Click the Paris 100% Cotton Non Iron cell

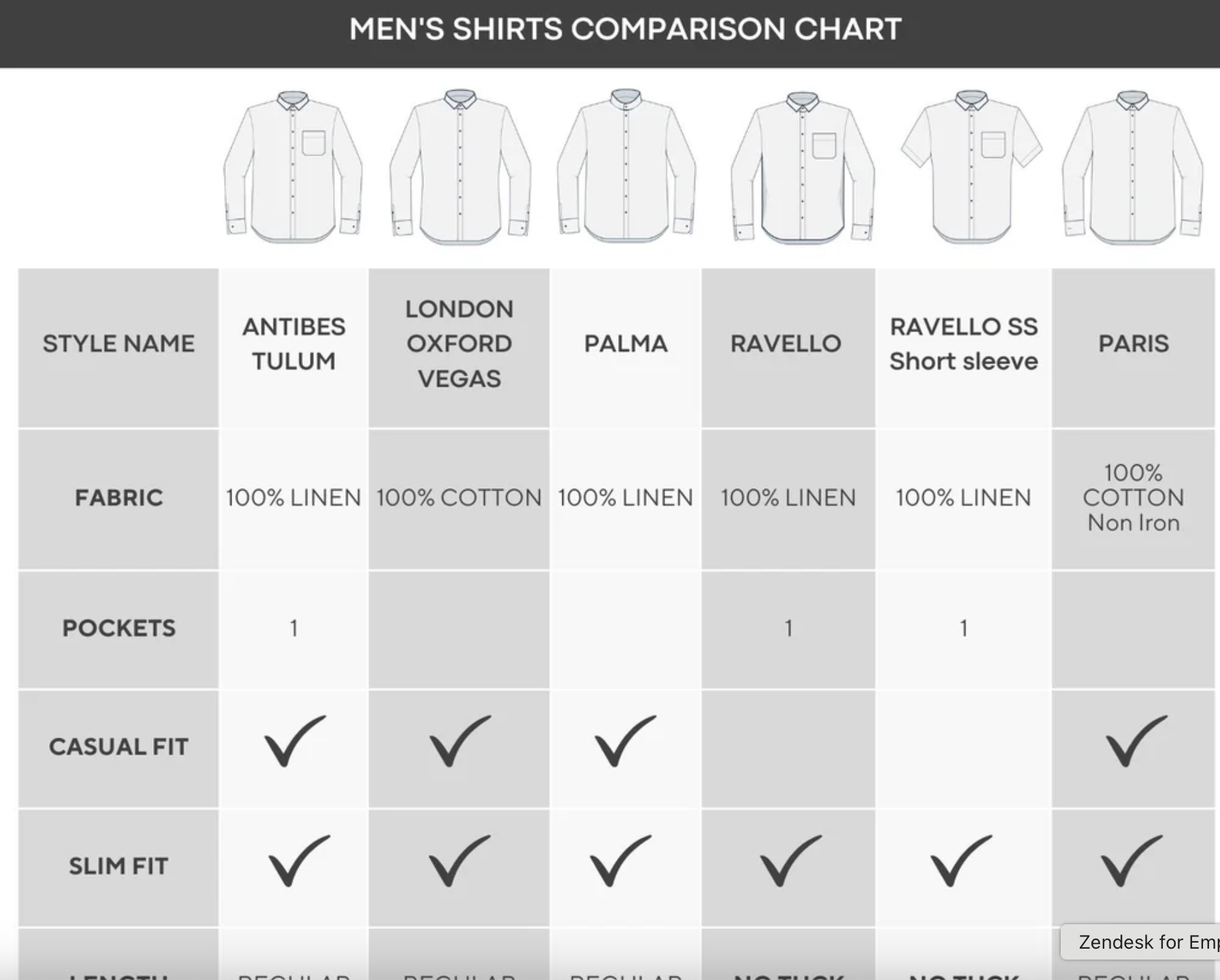[1133, 498]
